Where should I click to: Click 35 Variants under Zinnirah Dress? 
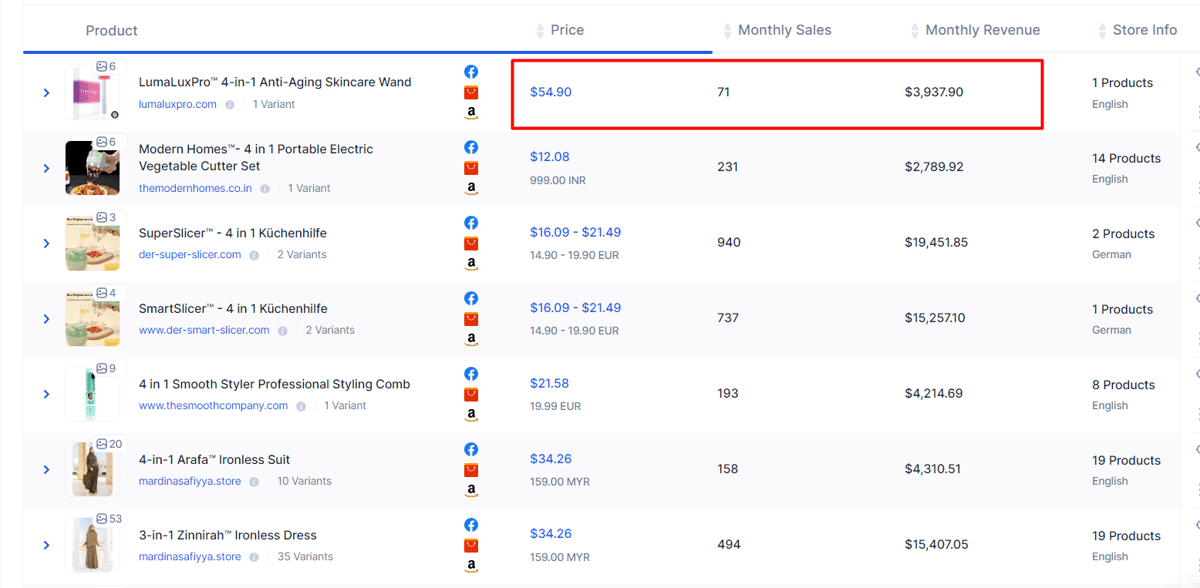click(x=303, y=557)
